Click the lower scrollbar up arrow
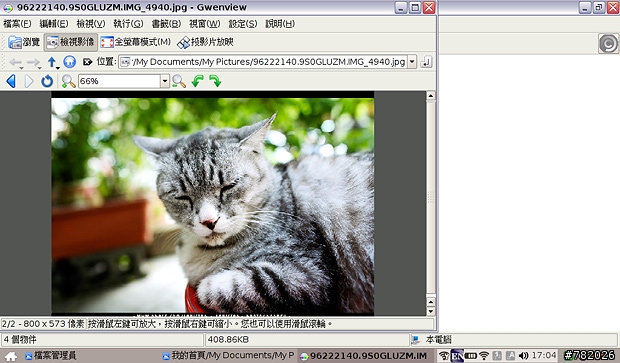This screenshot has height=363, width=620. pos(431,302)
